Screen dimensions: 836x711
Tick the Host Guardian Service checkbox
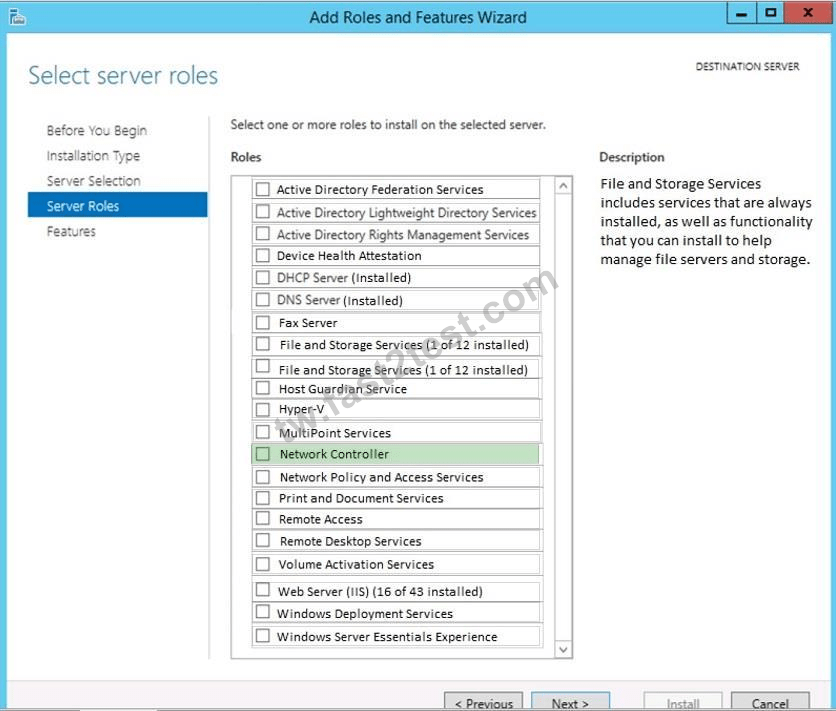click(x=263, y=387)
